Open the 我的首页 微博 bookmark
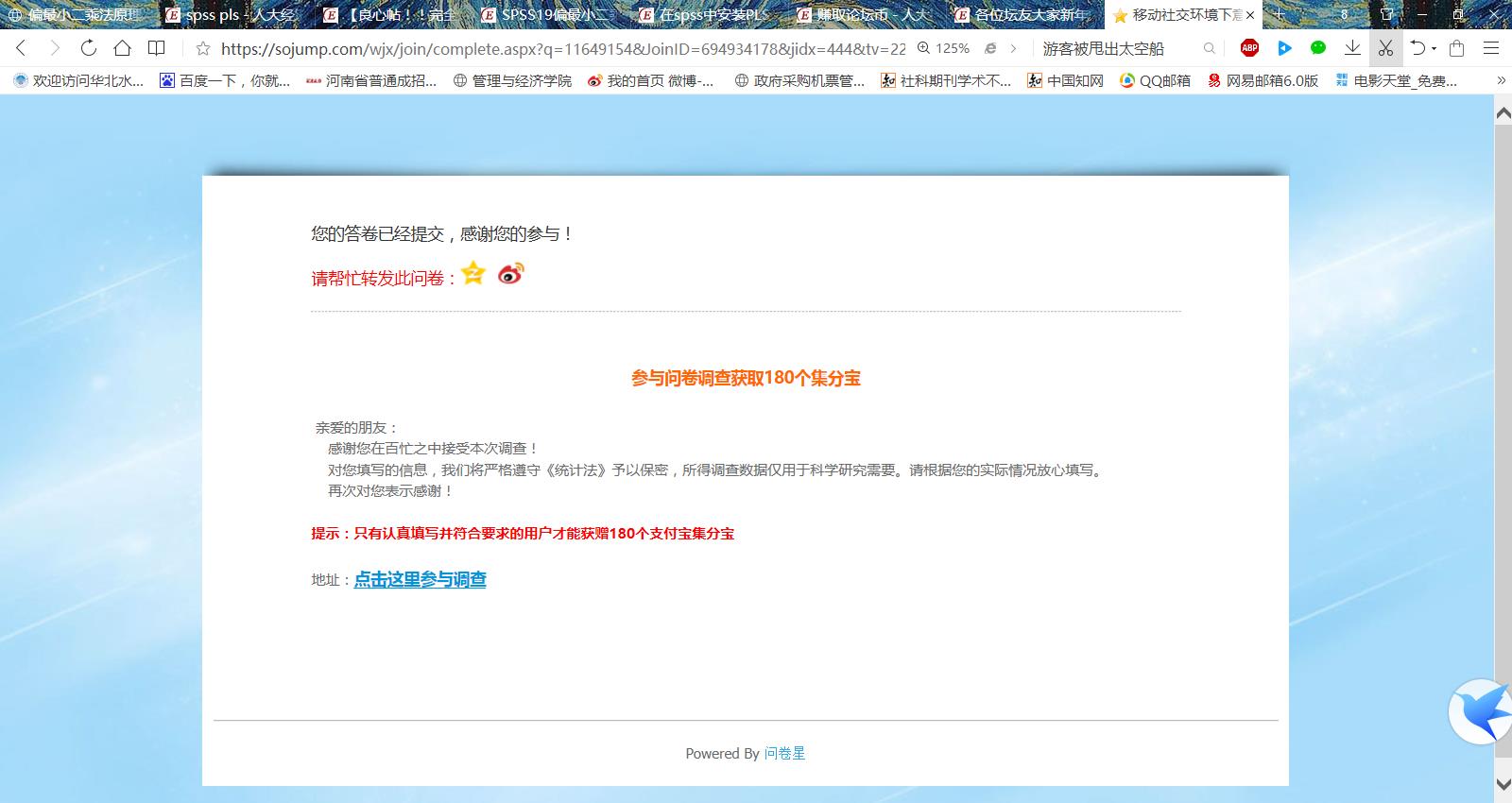 pos(650,81)
